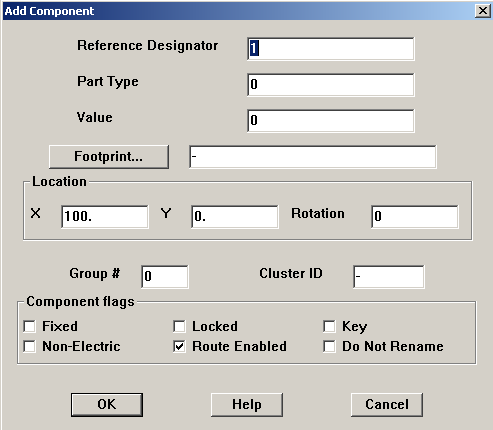Click the Y location field
The height and width of the screenshot is (430, 493).
click(x=235, y=217)
